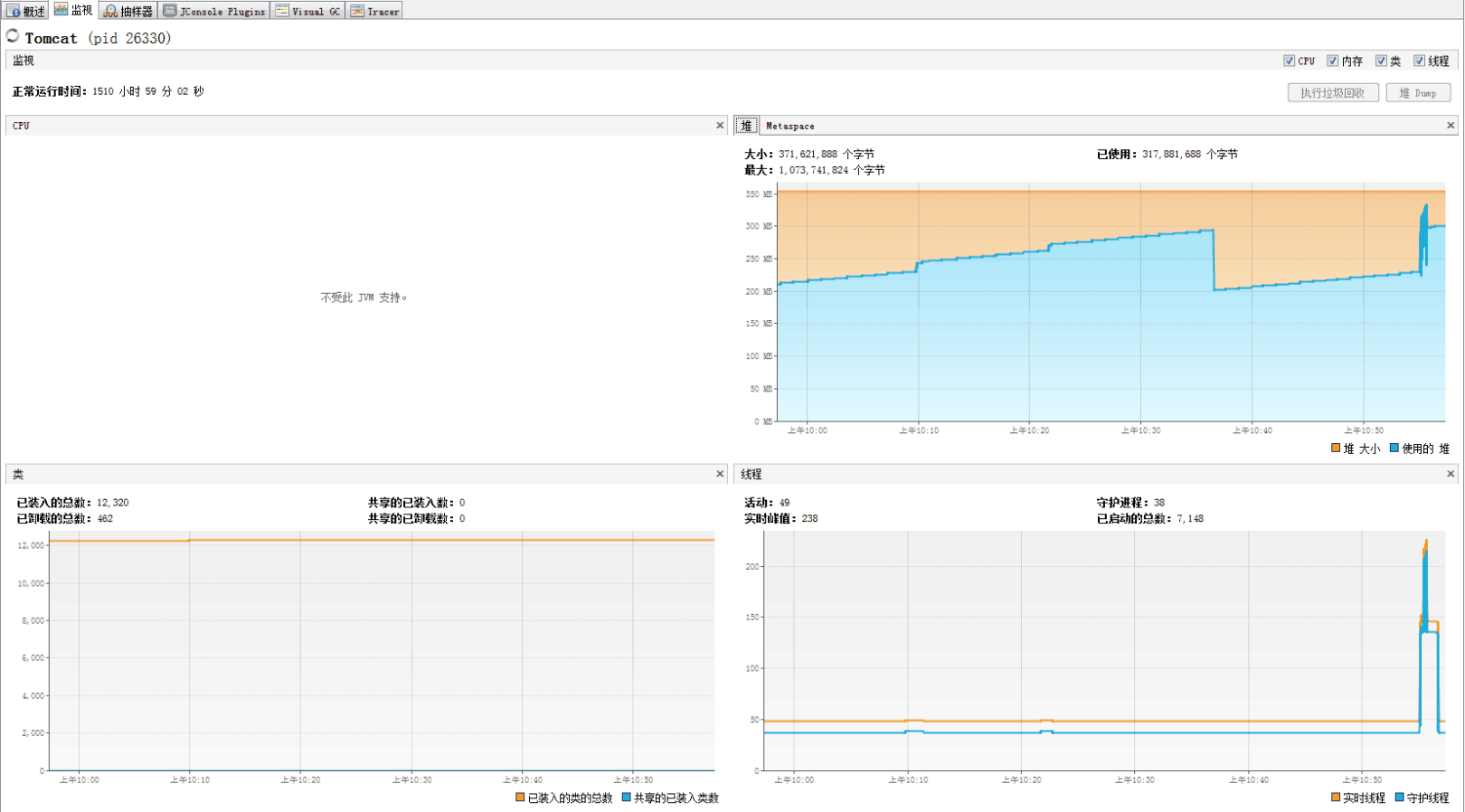This screenshot has width=1465, height=812.
Task: Click the 活动 active threads value 49
Action: [784, 503]
